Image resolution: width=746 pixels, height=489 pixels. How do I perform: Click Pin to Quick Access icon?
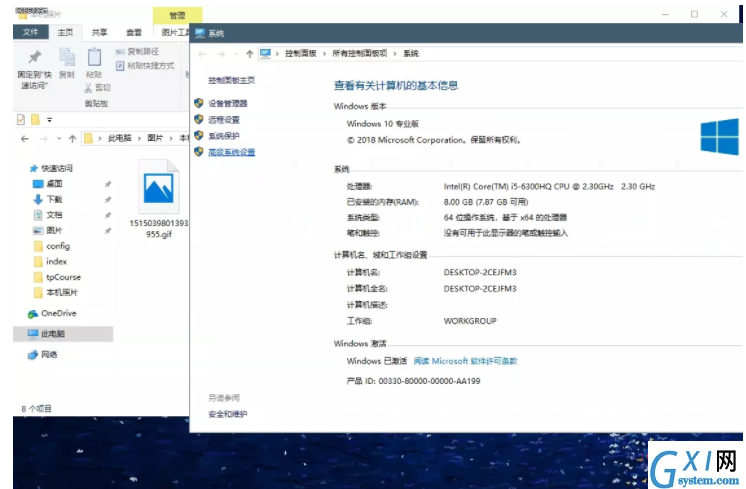[x=34, y=58]
